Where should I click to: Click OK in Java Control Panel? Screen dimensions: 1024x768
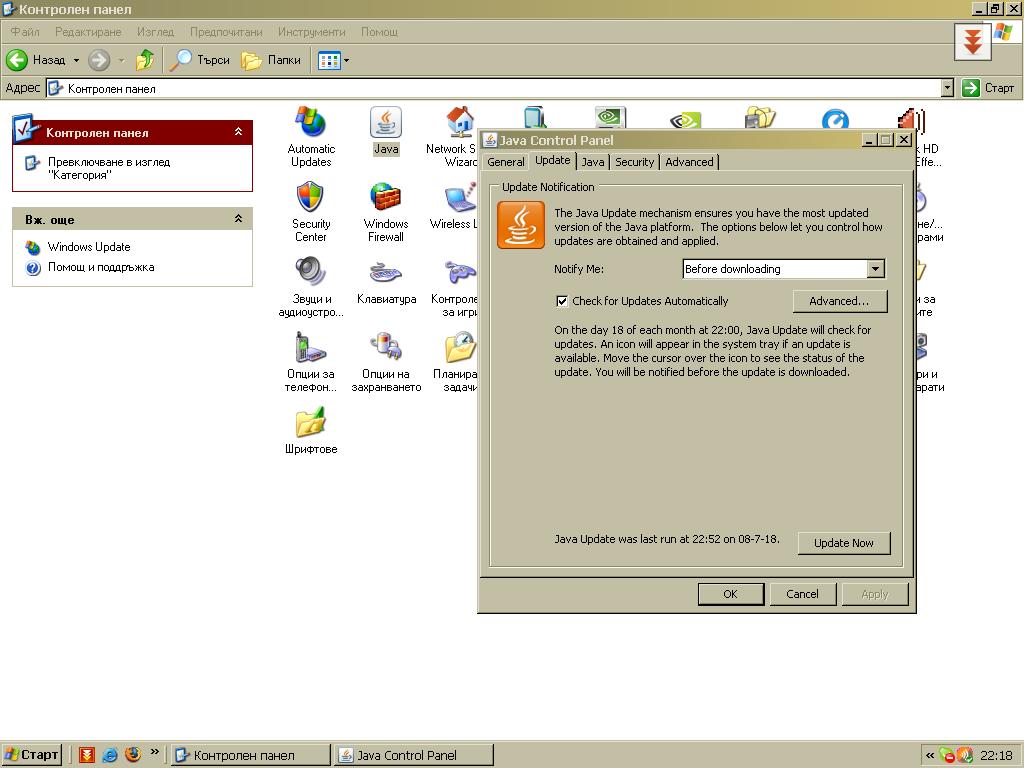pyautogui.click(x=730, y=594)
